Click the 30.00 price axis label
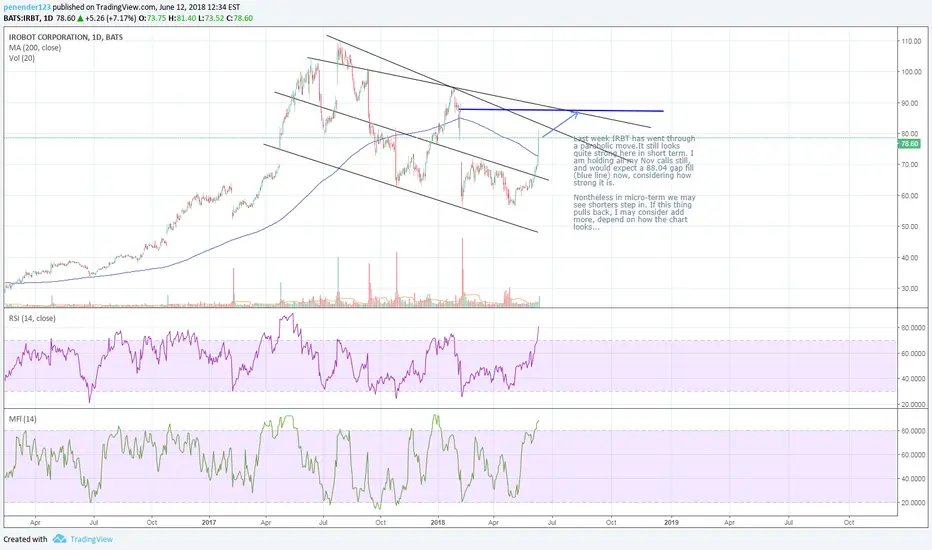The width and height of the screenshot is (932, 550). (x=911, y=288)
